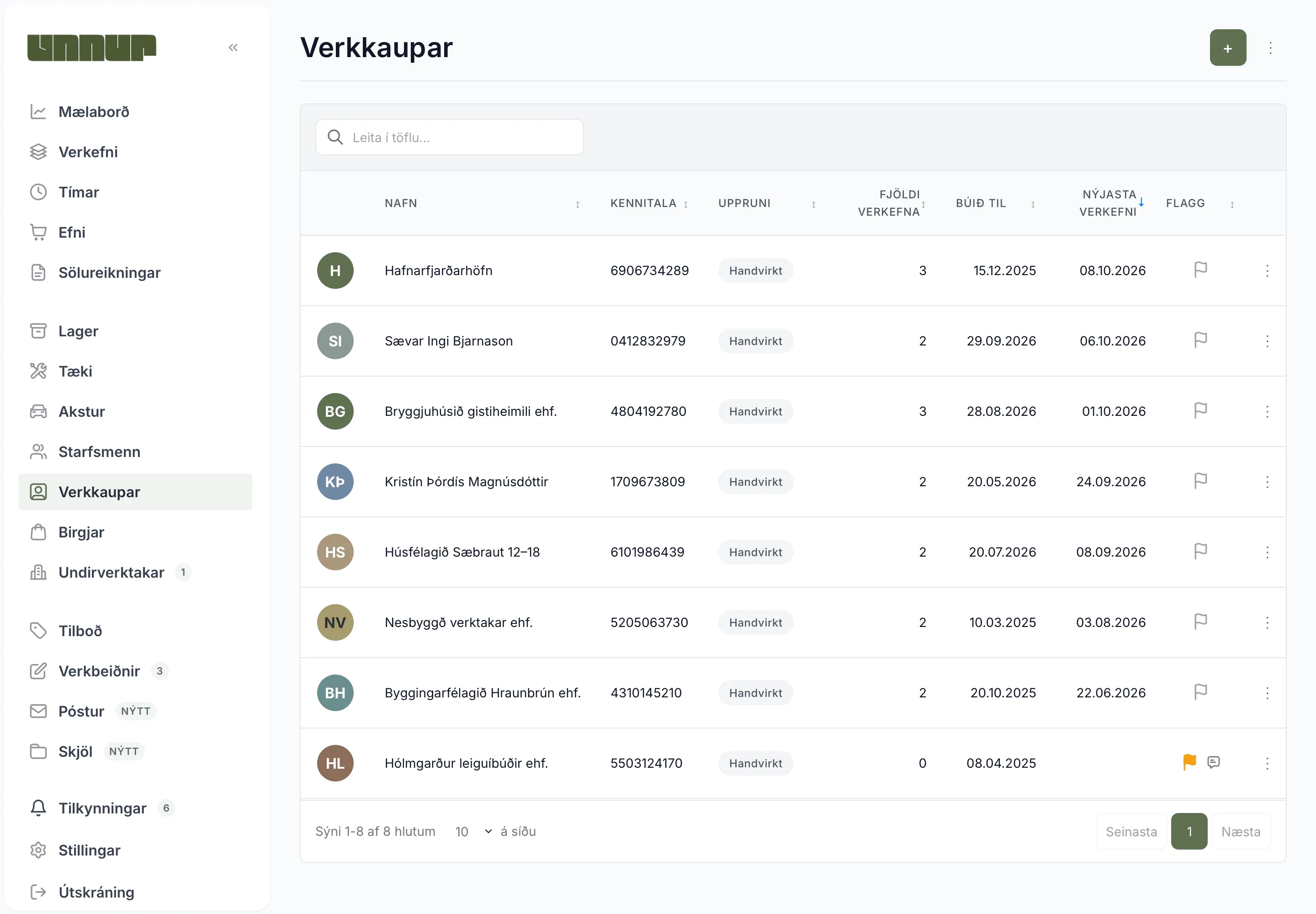Viewport: 1316px width, 914px height.
Task: Open row menu for Húsfélagið Sæbraut 12–18
Action: tap(1267, 552)
